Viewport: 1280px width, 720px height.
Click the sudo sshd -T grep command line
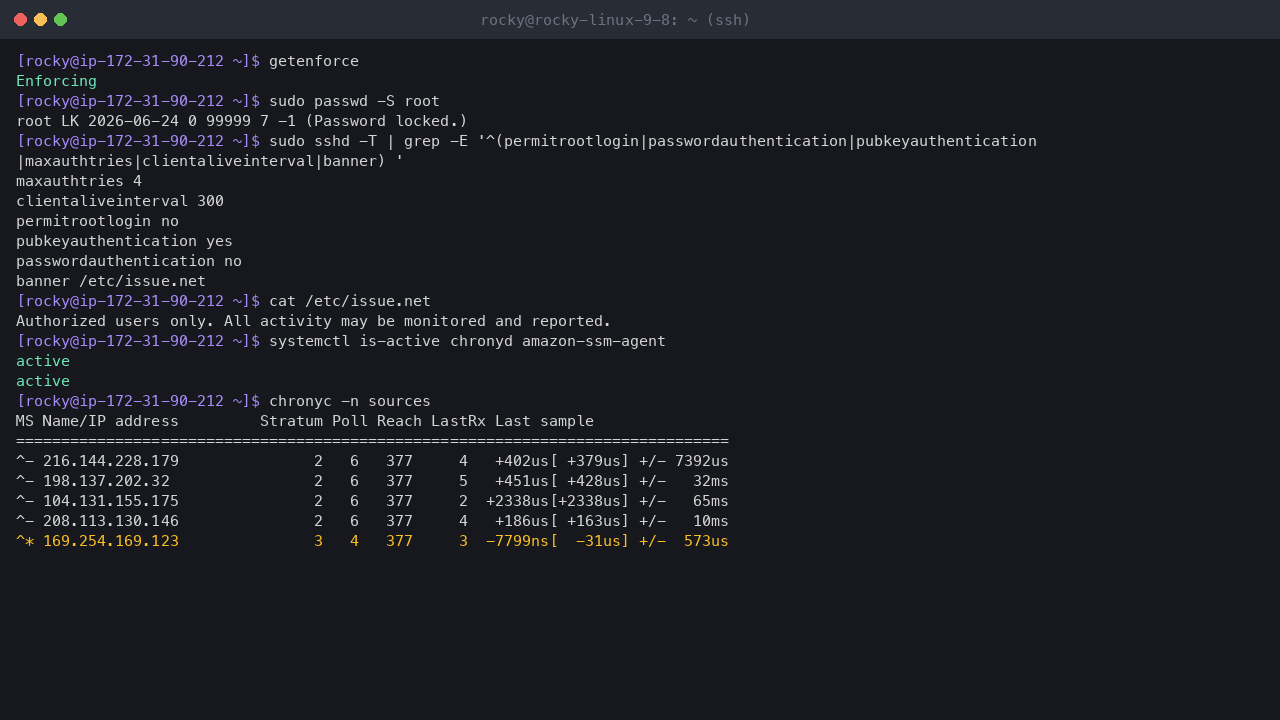[652, 141]
